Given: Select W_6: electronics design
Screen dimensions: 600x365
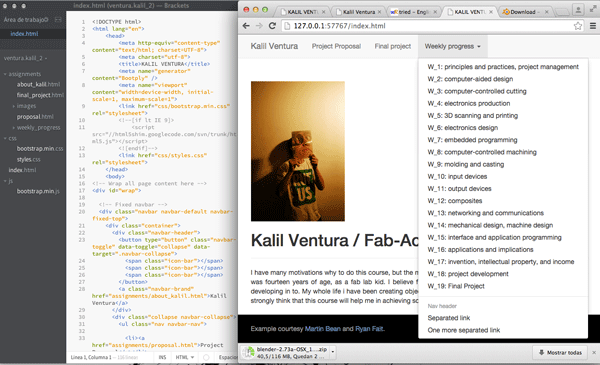Looking at the screenshot, I should point(463,128).
